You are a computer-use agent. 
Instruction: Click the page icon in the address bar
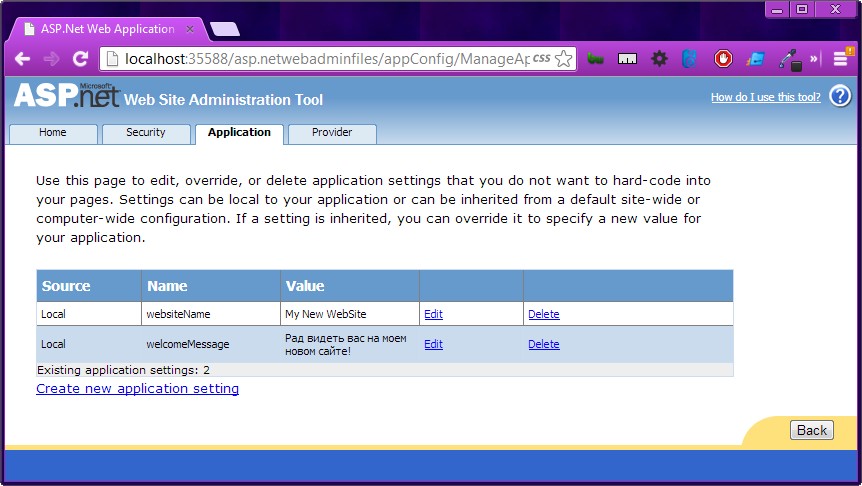point(112,58)
